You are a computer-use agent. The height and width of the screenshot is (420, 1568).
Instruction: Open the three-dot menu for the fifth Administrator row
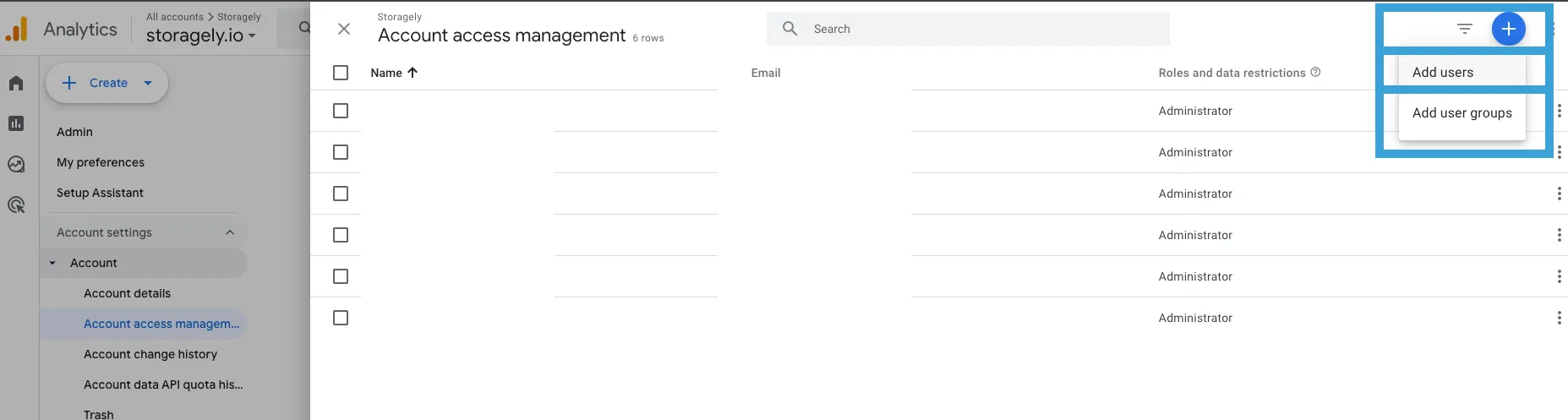pos(1559,276)
